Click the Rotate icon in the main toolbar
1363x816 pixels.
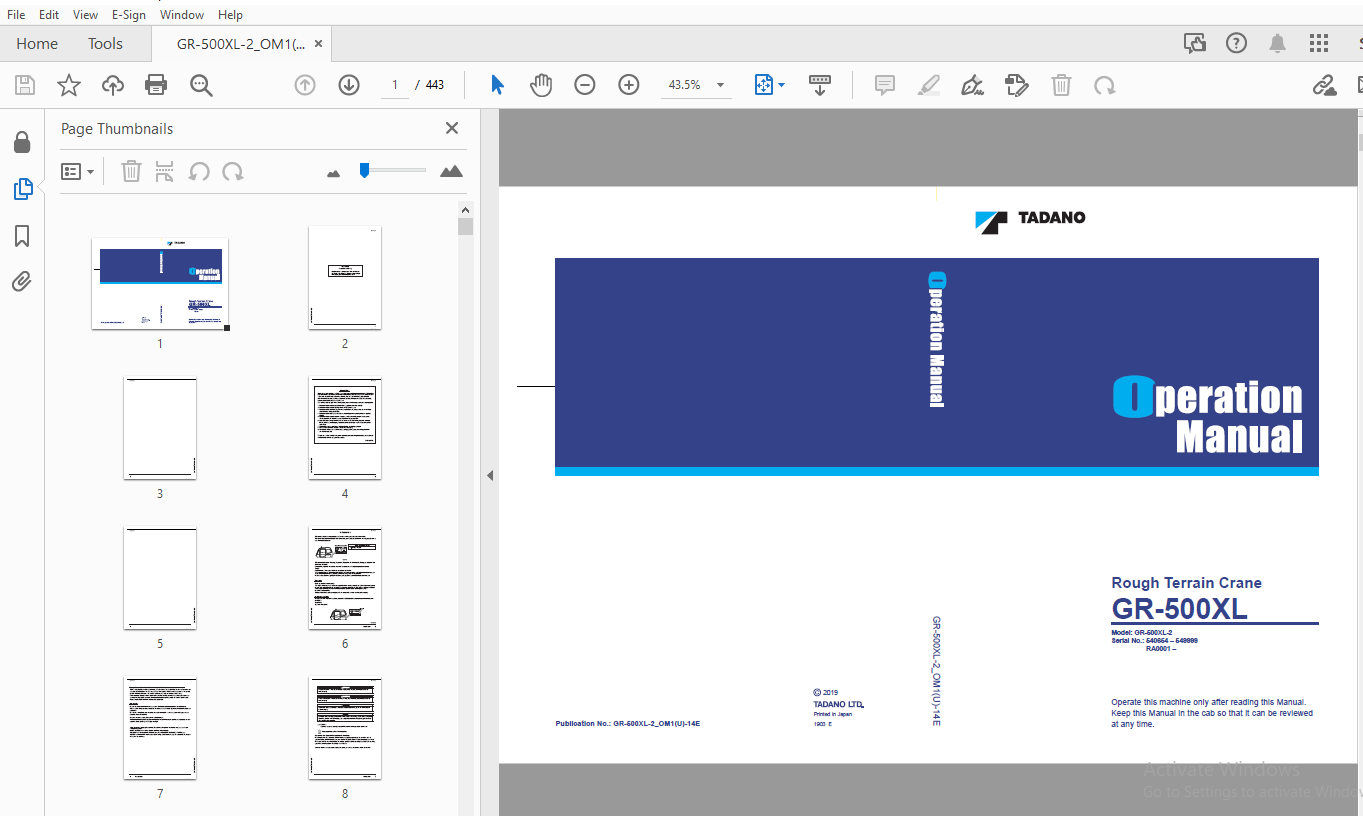[1105, 85]
